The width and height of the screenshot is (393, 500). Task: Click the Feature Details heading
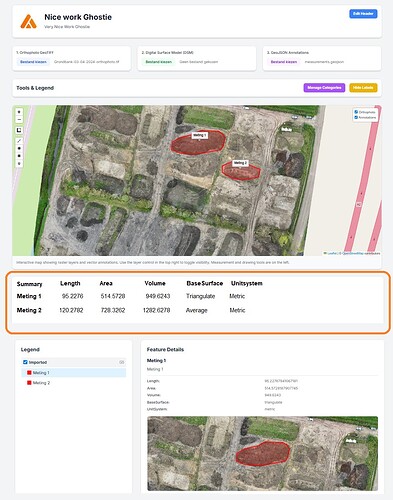tap(165, 350)
